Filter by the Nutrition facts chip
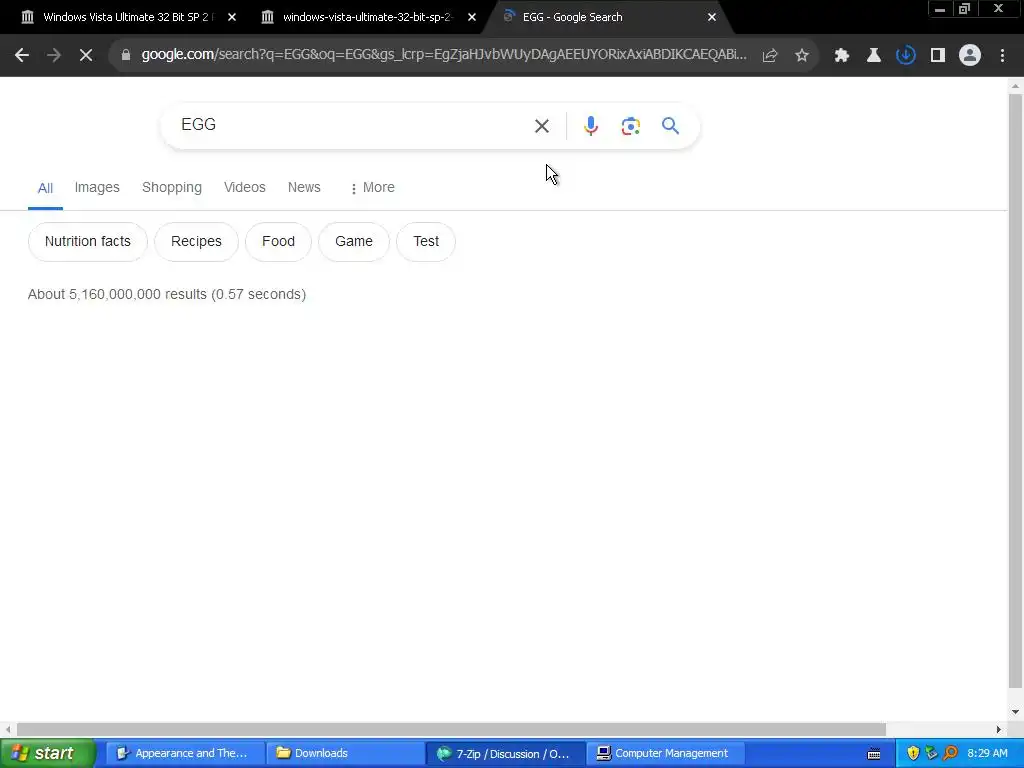Screen dimensions: 1024x768 [88, 242]
